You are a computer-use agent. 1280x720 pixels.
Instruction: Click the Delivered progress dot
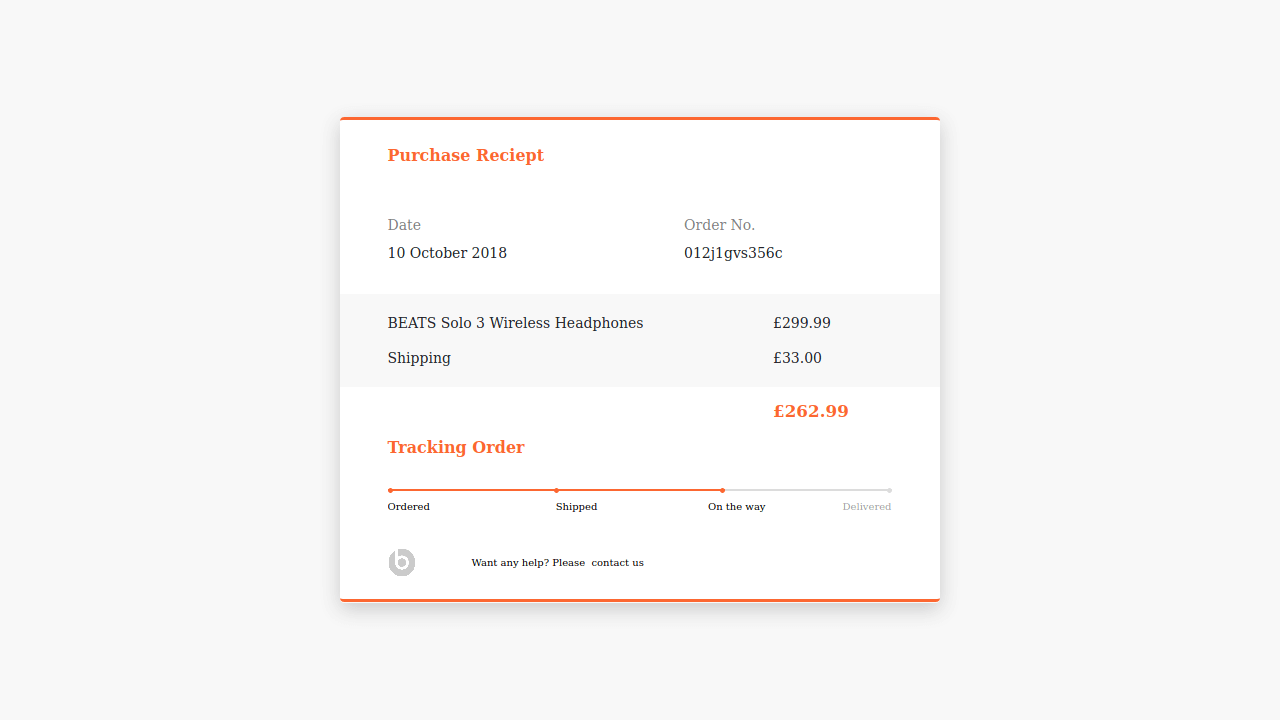pyautogui.click(x=889, y=490)
